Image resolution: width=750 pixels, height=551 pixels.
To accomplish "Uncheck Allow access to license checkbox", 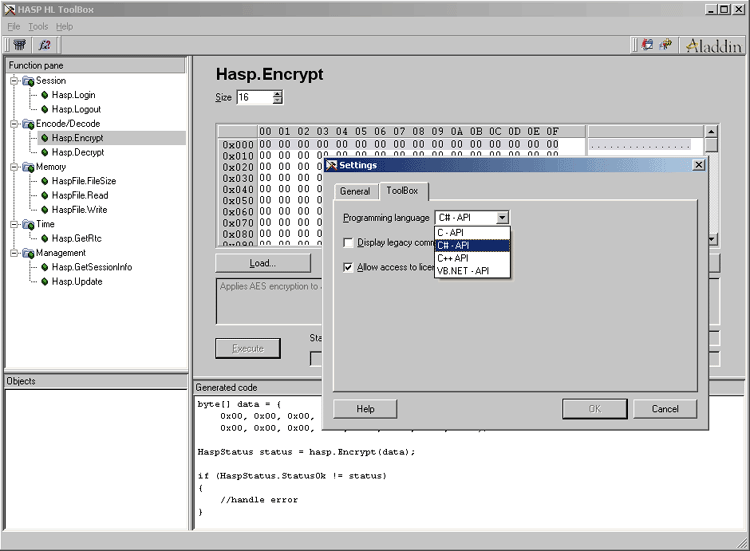I will click(x=348, y=267).
